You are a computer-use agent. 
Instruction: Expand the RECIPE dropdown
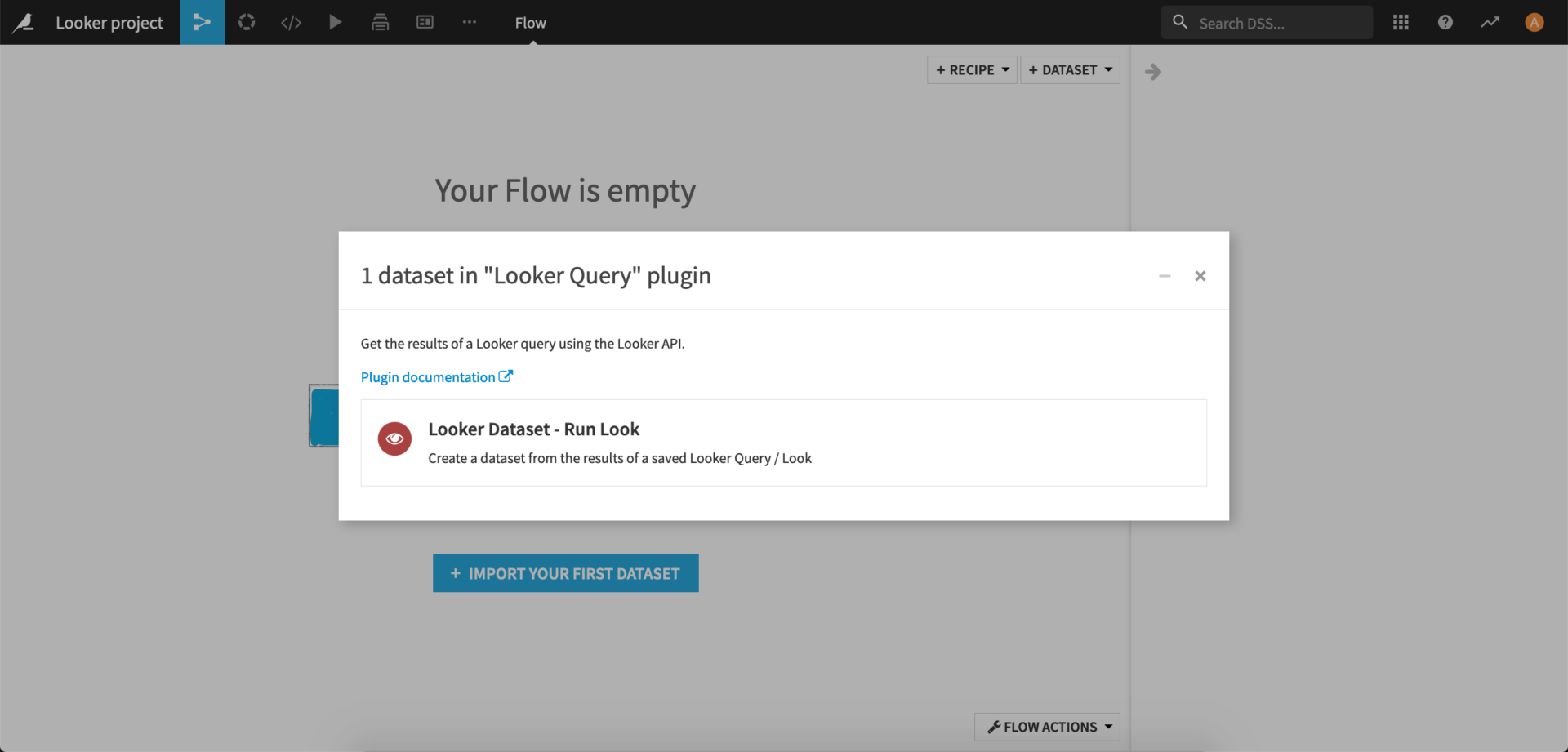pyautogui.click(x=971, y=69)
